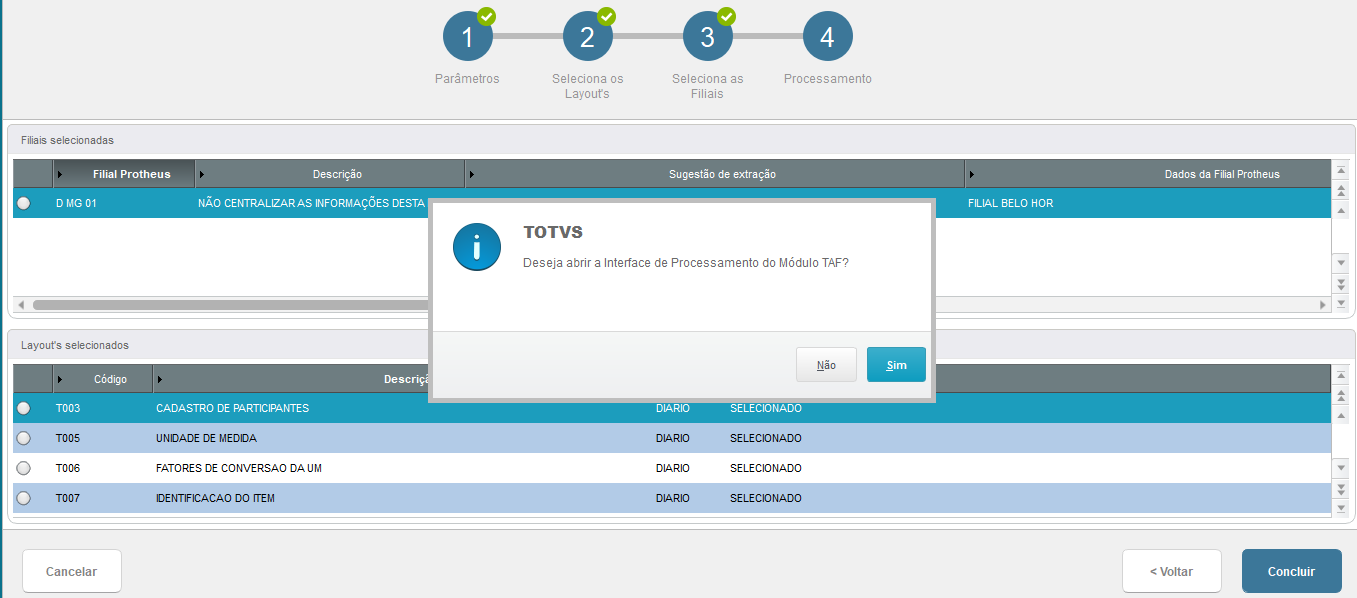Jump to last row in Layout's selecionados grid

click(x=1341, y=508)
